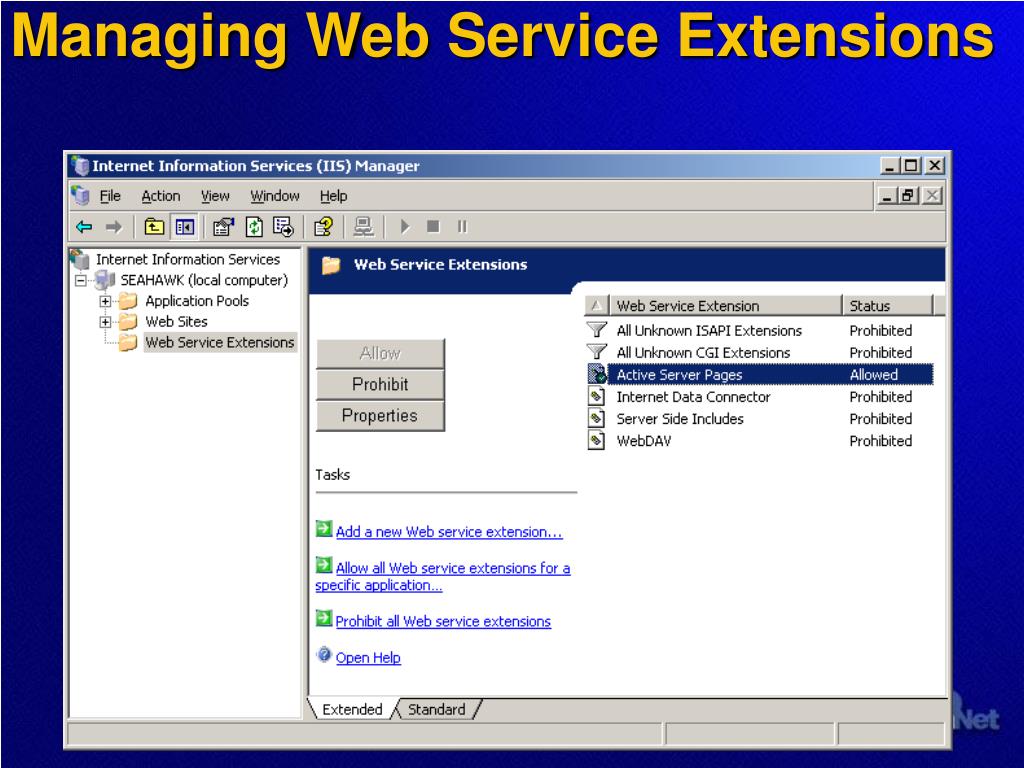
Task: Click the Stop item square icon
Action: tap(433, 227)
